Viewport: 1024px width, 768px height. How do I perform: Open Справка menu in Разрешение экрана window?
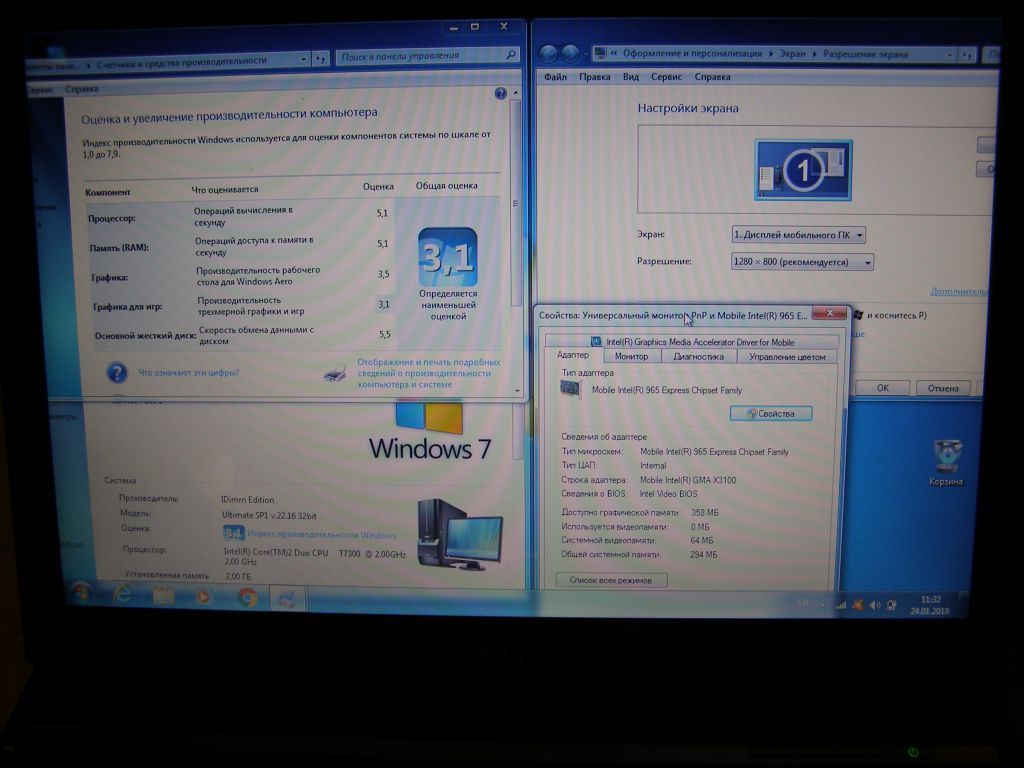click(712, 77)
